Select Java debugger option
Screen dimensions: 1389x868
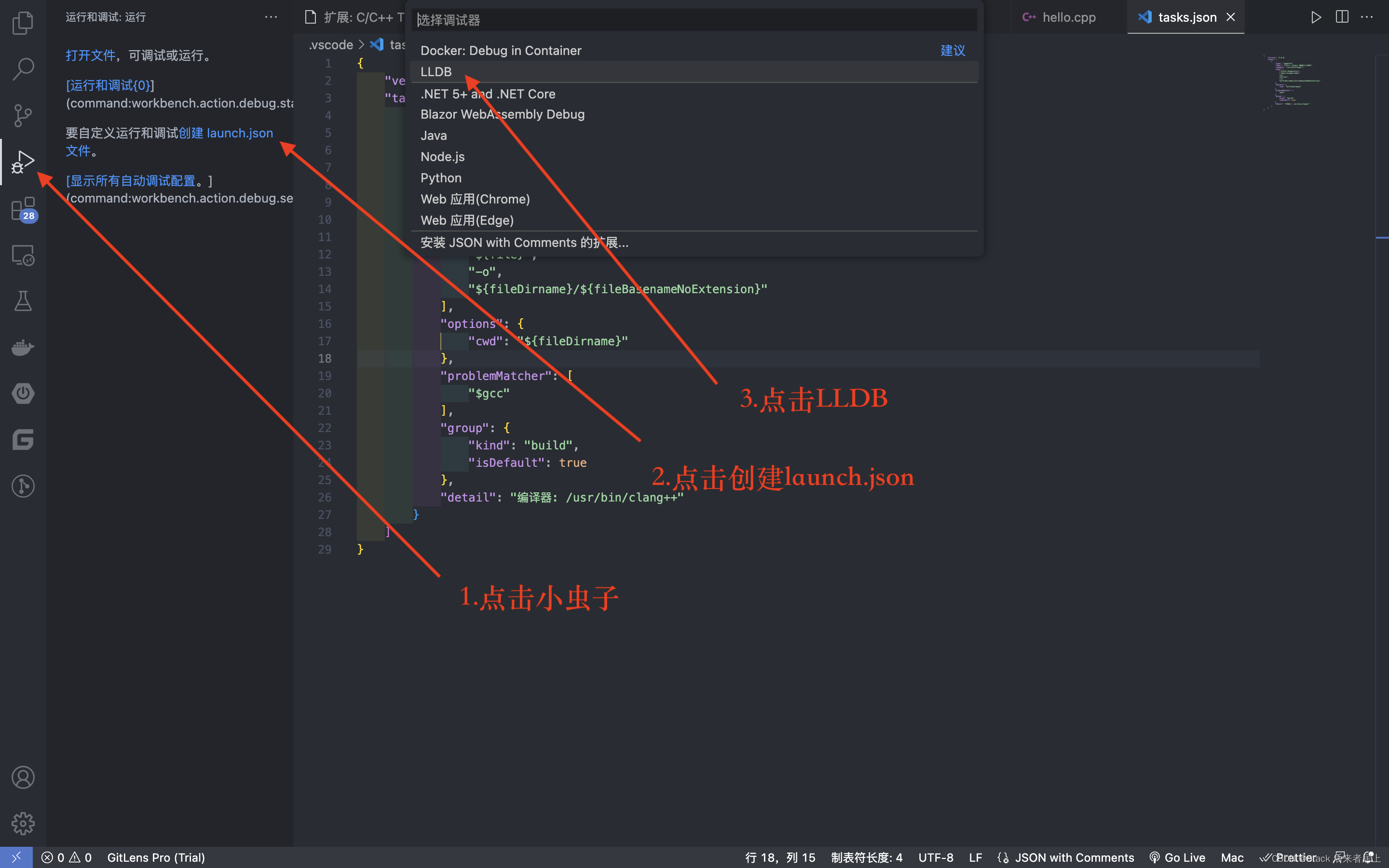coord(694,136)
